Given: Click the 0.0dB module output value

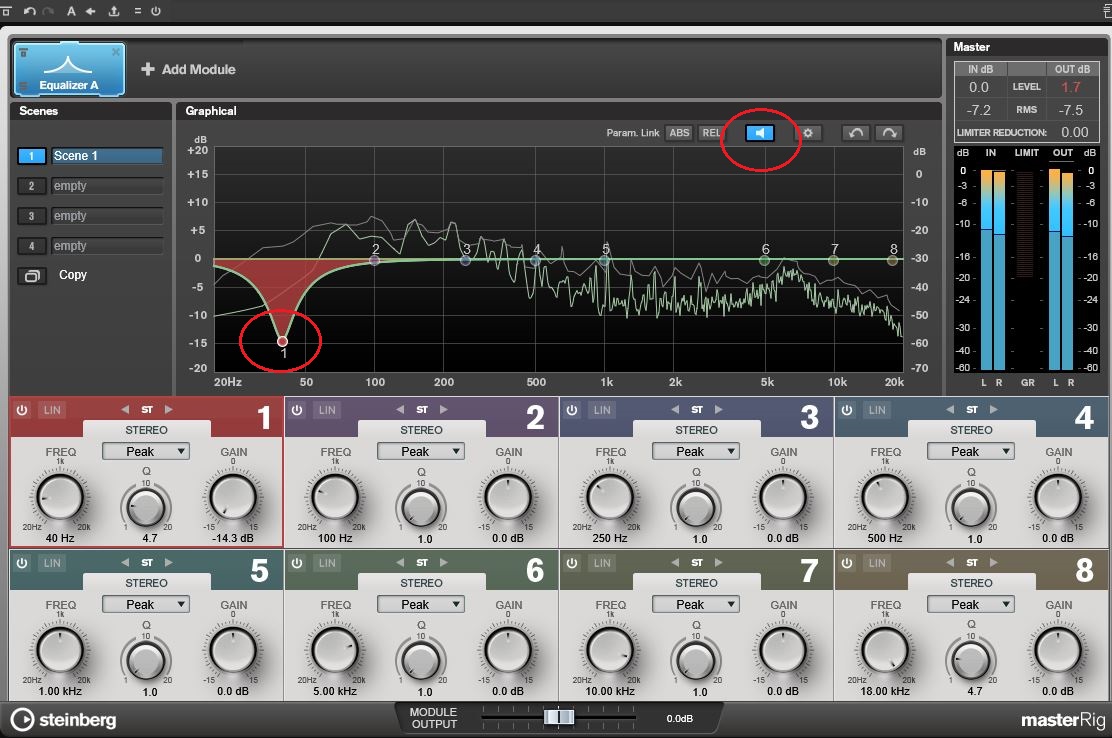Looking at the screenshot, I should pos(679,718).
